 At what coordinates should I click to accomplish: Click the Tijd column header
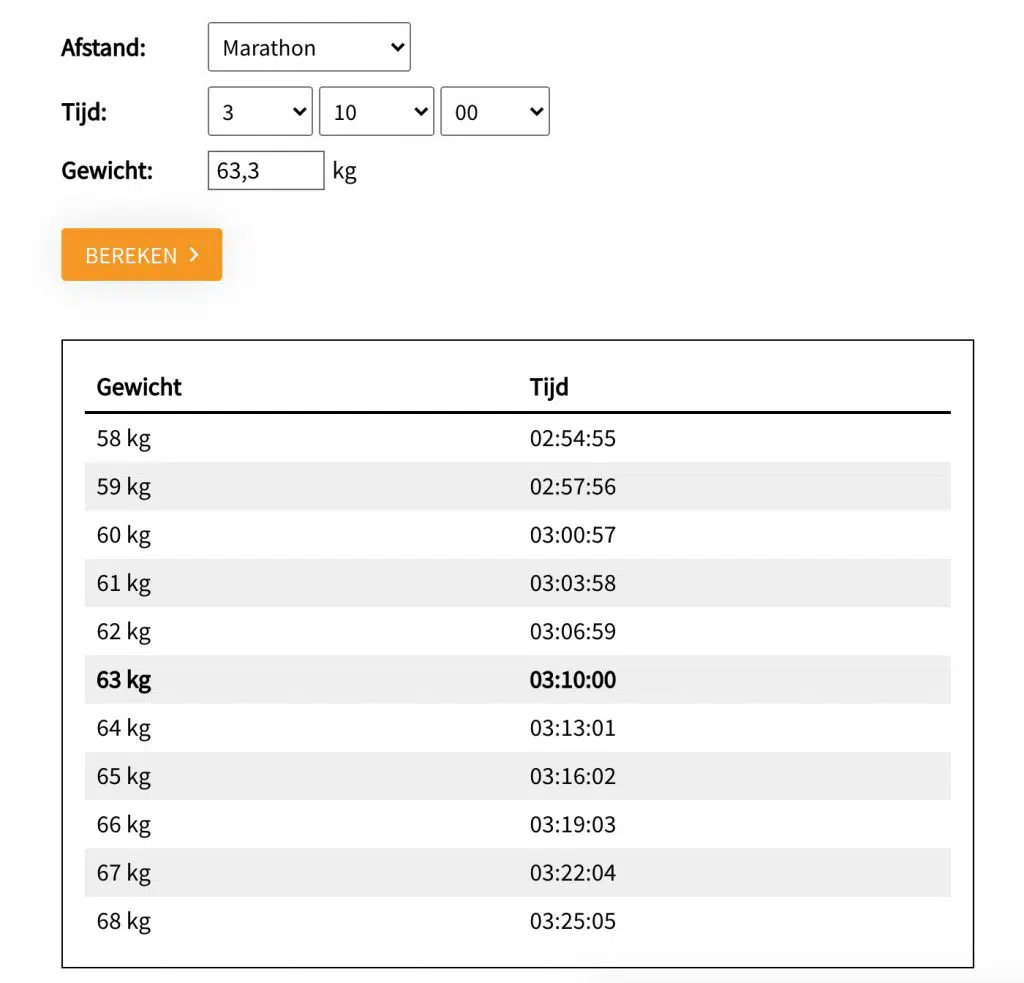point(549,388)
